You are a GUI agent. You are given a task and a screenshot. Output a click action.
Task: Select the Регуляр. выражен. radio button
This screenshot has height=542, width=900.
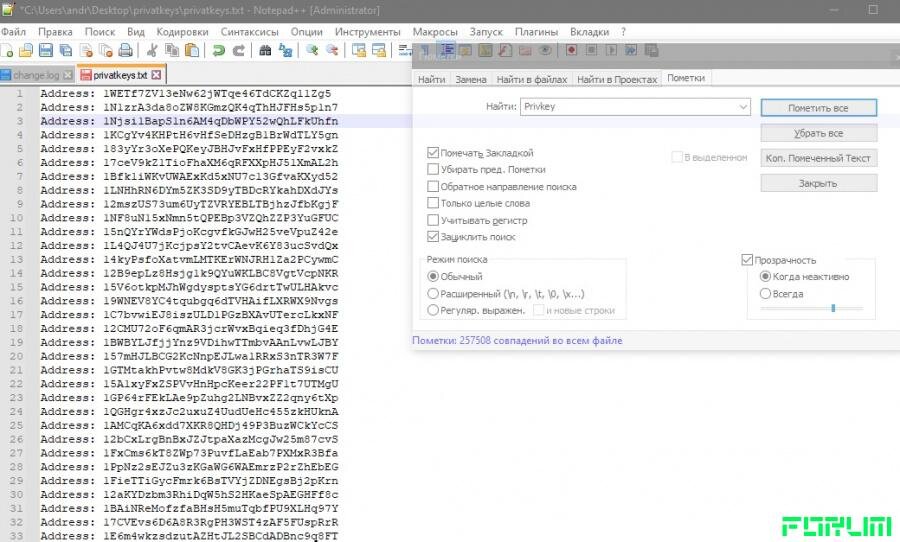(x=433, y=310)
